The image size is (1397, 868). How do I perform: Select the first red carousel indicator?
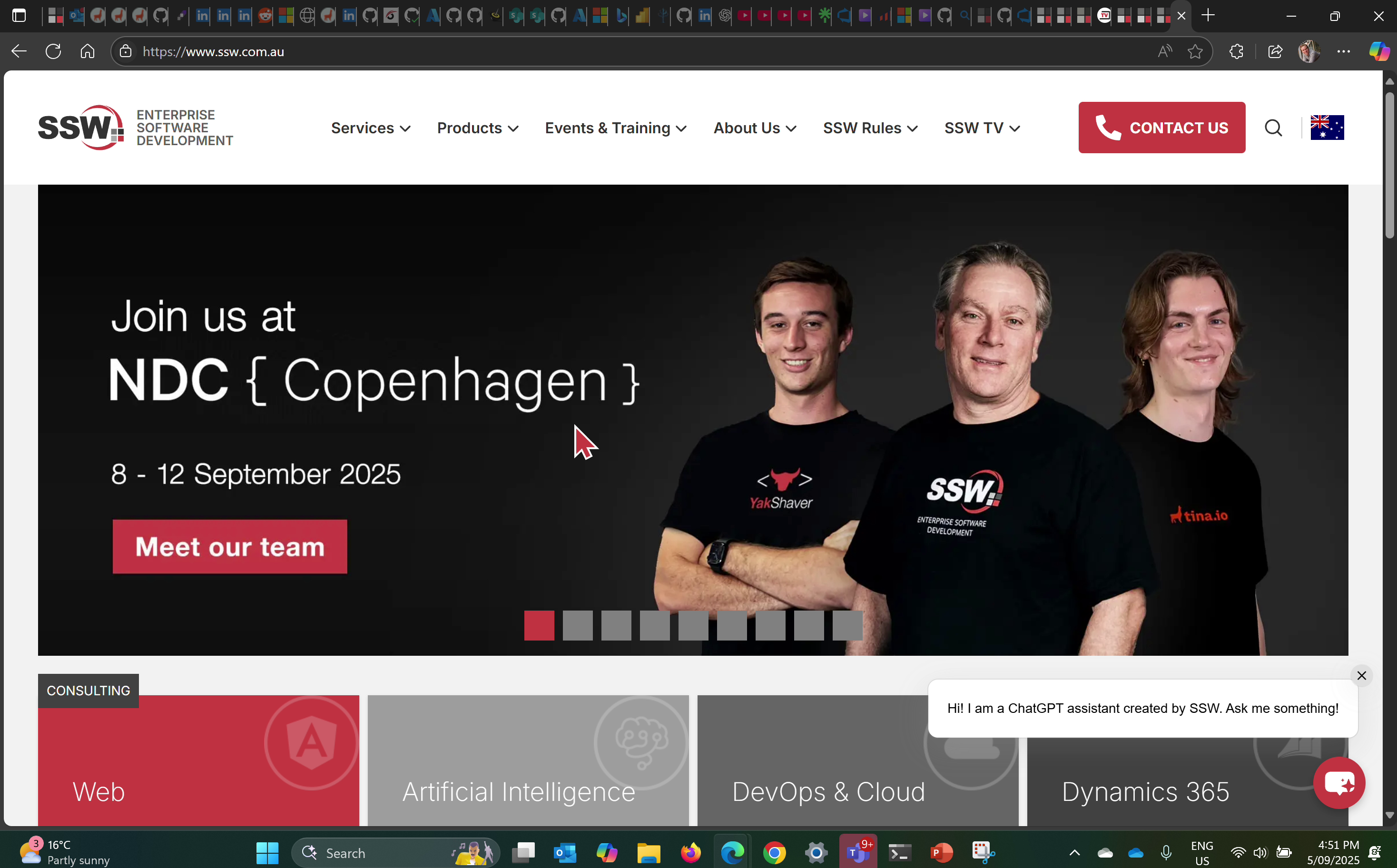(x=539, y=625)
